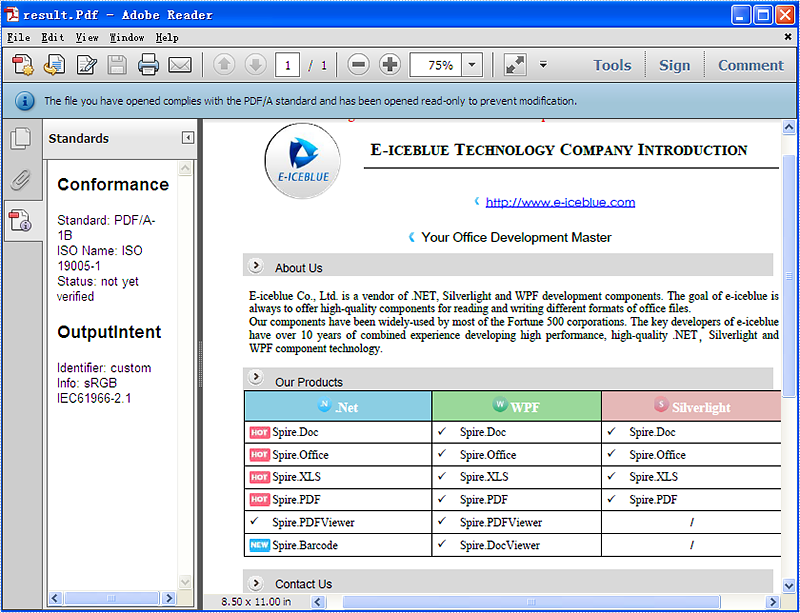Click the page number input field
The width and height of the screenshot is (800, 613).
[287, 65]
